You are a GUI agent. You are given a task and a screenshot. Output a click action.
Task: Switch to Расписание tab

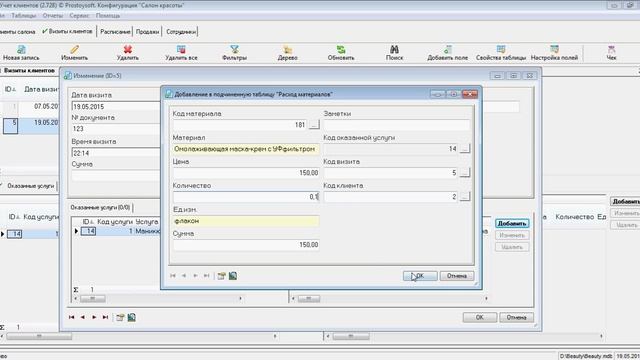[115, 31]
